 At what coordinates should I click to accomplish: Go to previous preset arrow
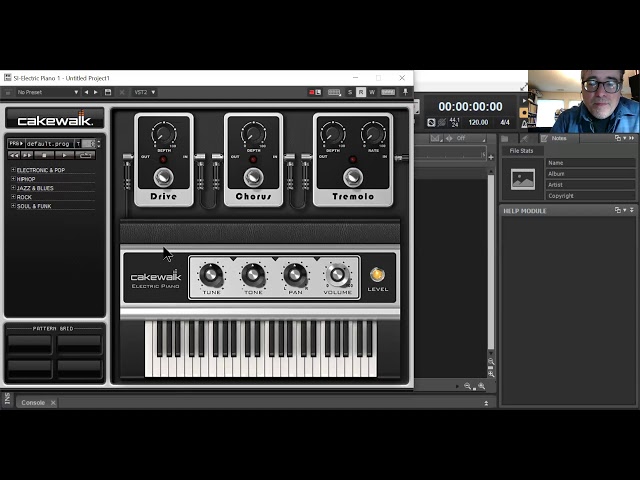86,92
